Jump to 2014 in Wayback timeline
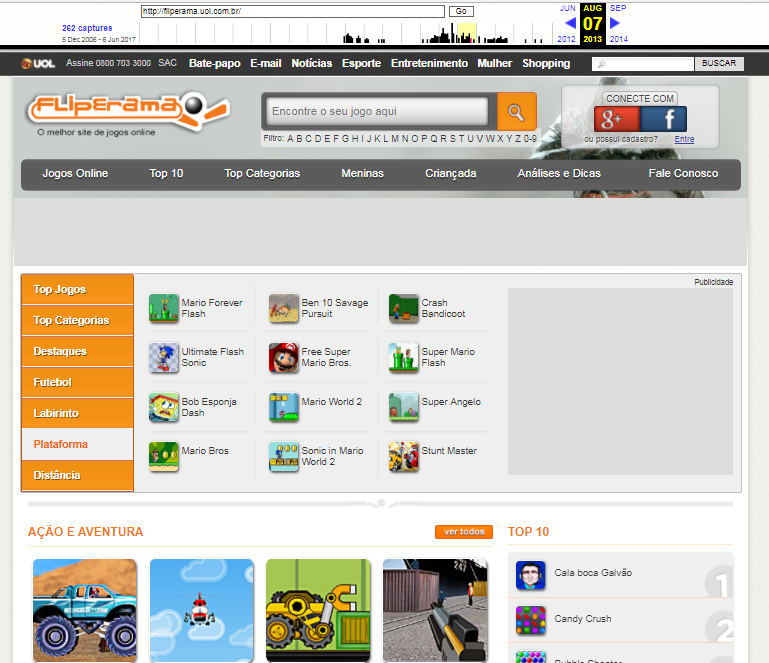The width and height of the screenshot is (769, 663). tap(618, 39)
